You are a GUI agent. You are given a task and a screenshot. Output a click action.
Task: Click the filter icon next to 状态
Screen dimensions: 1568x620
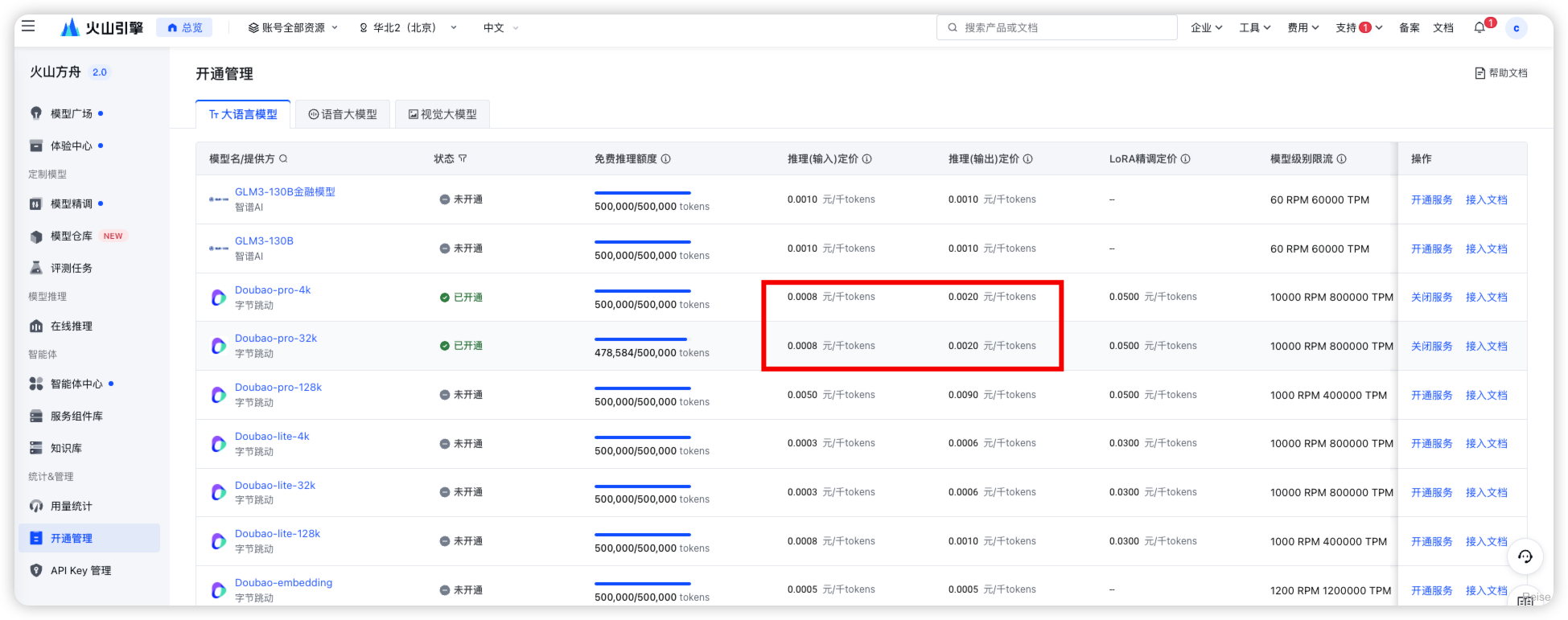pyautogui.click(x=463, y=159)
